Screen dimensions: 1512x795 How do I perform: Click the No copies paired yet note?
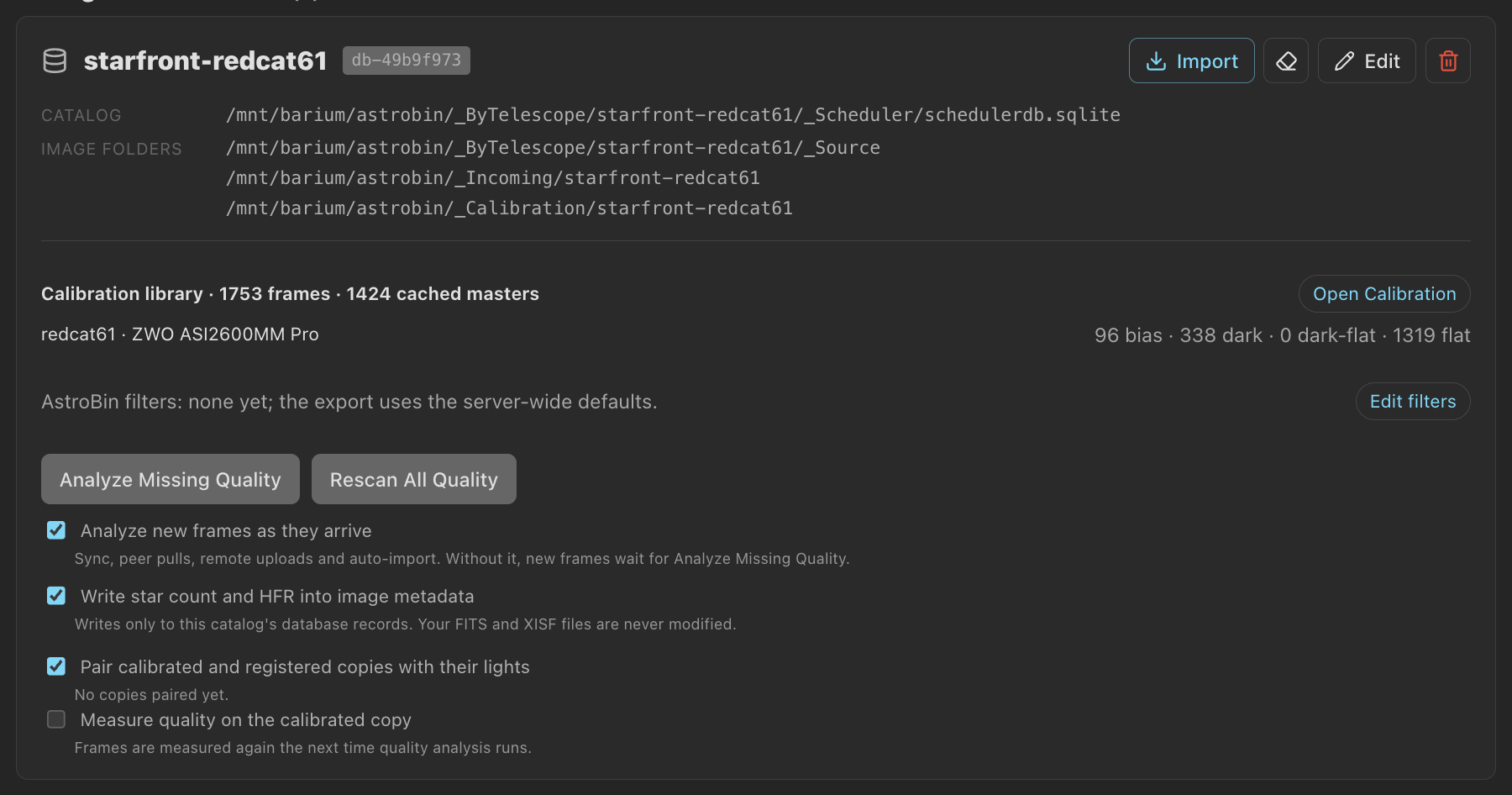click(151, 695)
